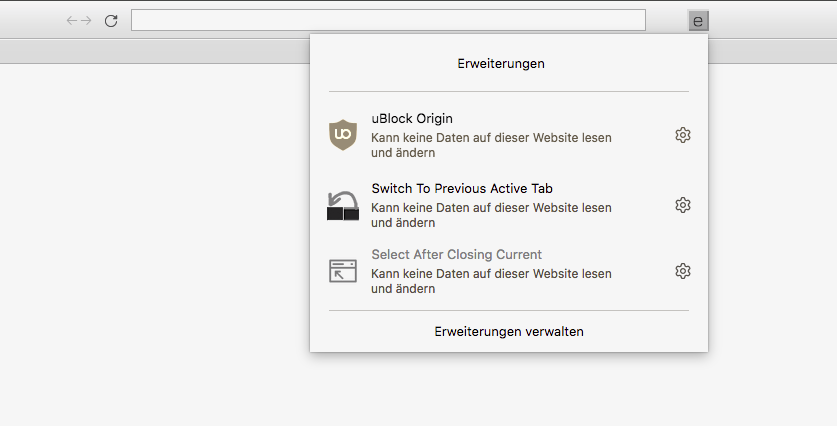Open gear for Select After Closing Current
Viewport: 837px width, 426px height.
pos(683,271)
